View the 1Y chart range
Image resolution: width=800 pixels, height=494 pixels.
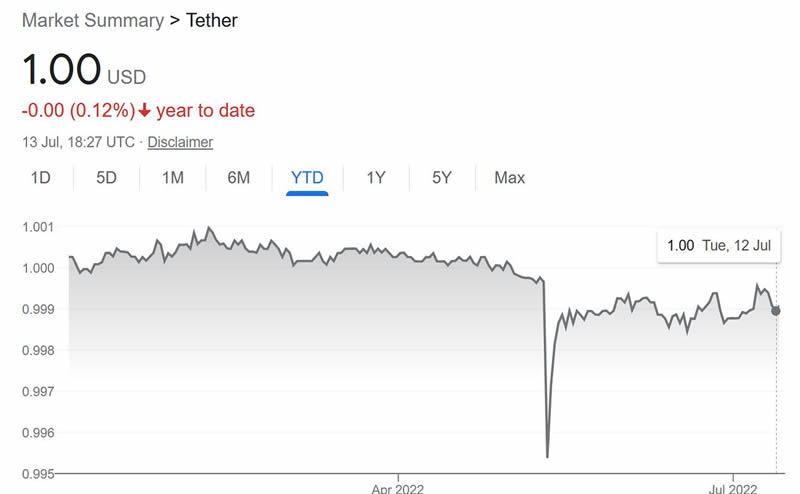(376, 178)
